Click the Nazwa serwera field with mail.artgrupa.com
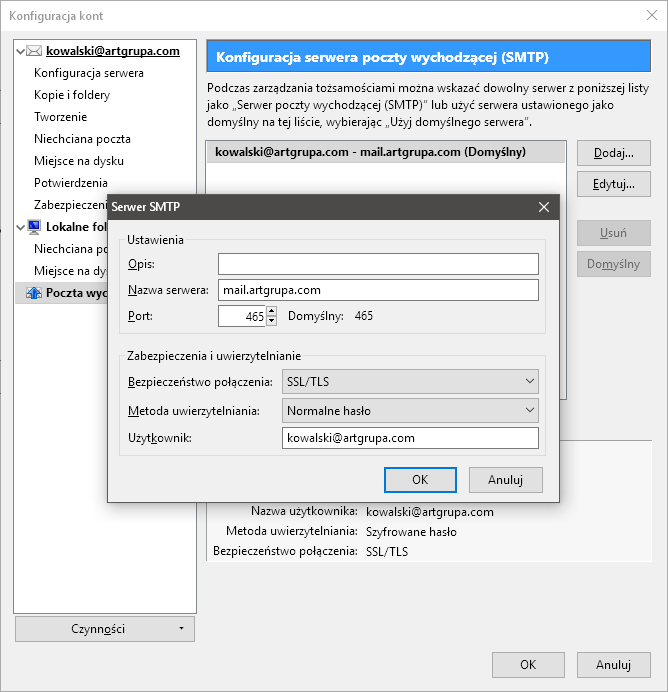The image size is (668, 692). tap(378, 290)
